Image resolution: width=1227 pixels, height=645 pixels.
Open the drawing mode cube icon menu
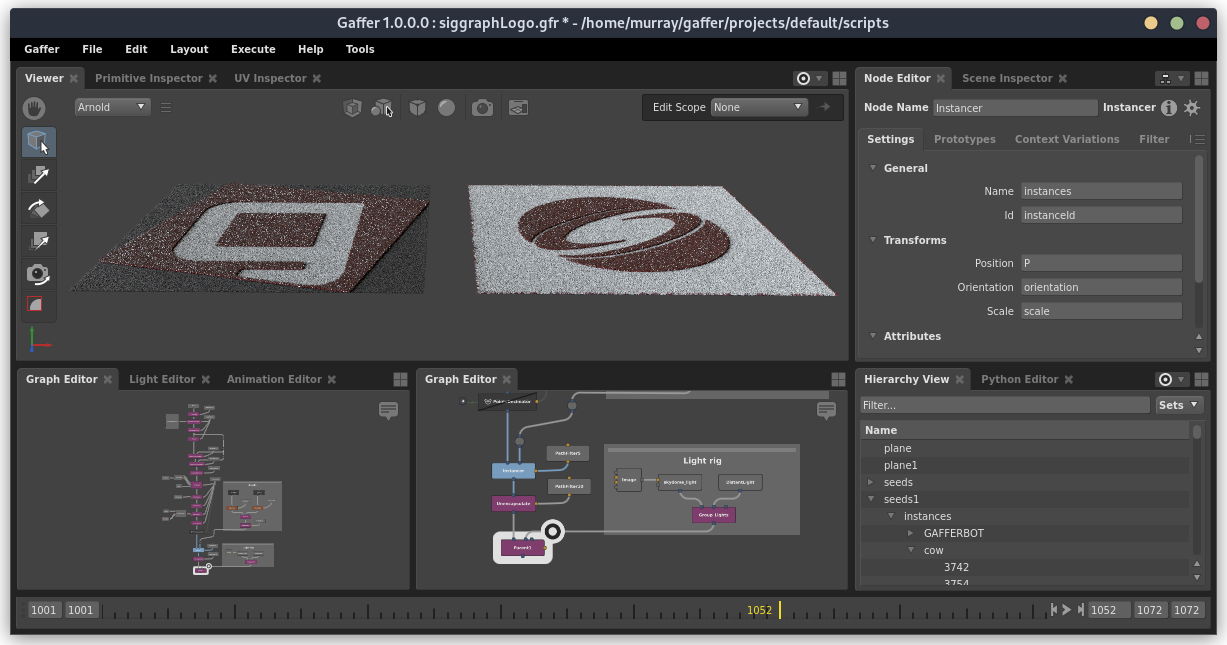coord(352,107)
